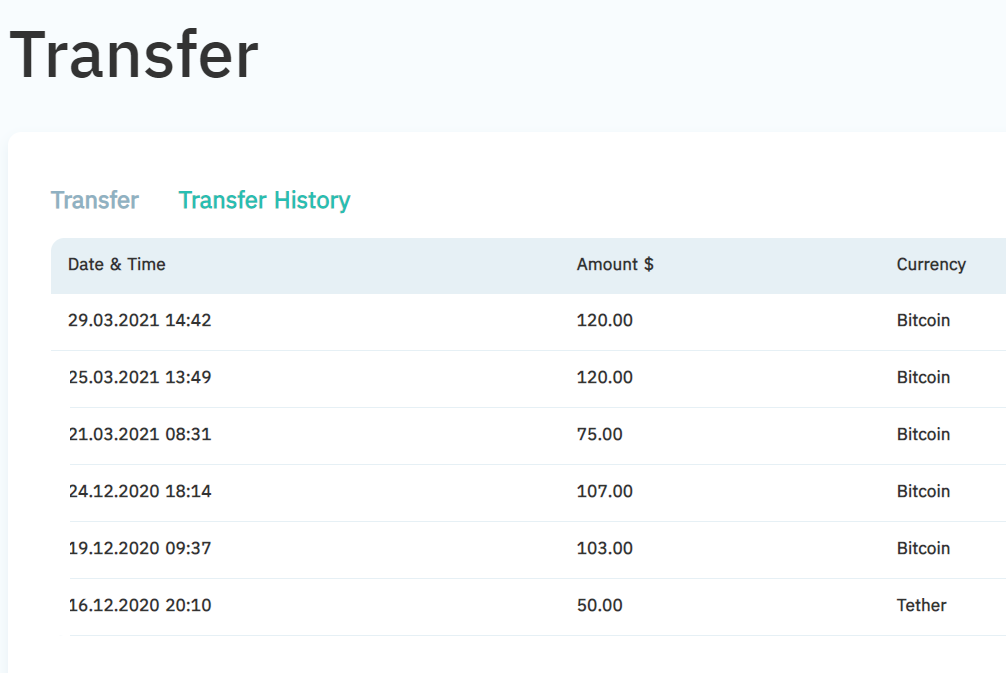Select the 29.03.2021 14:42 transfer row

click(529, 321)
